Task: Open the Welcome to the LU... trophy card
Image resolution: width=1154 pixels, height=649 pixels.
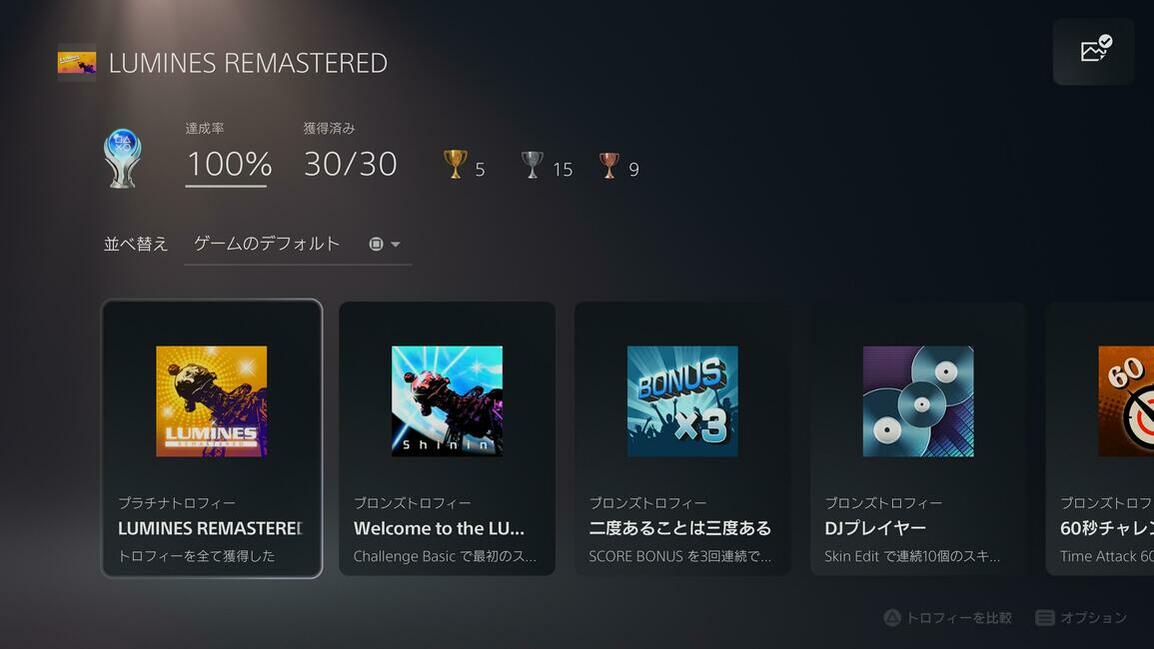Action: [447, 439]
